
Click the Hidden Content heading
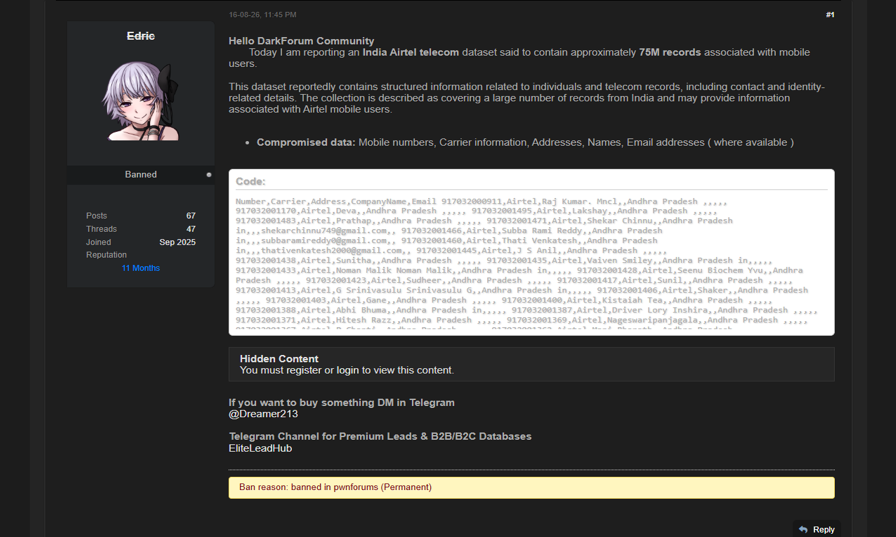pyautogui.click(x=279, y=359)
